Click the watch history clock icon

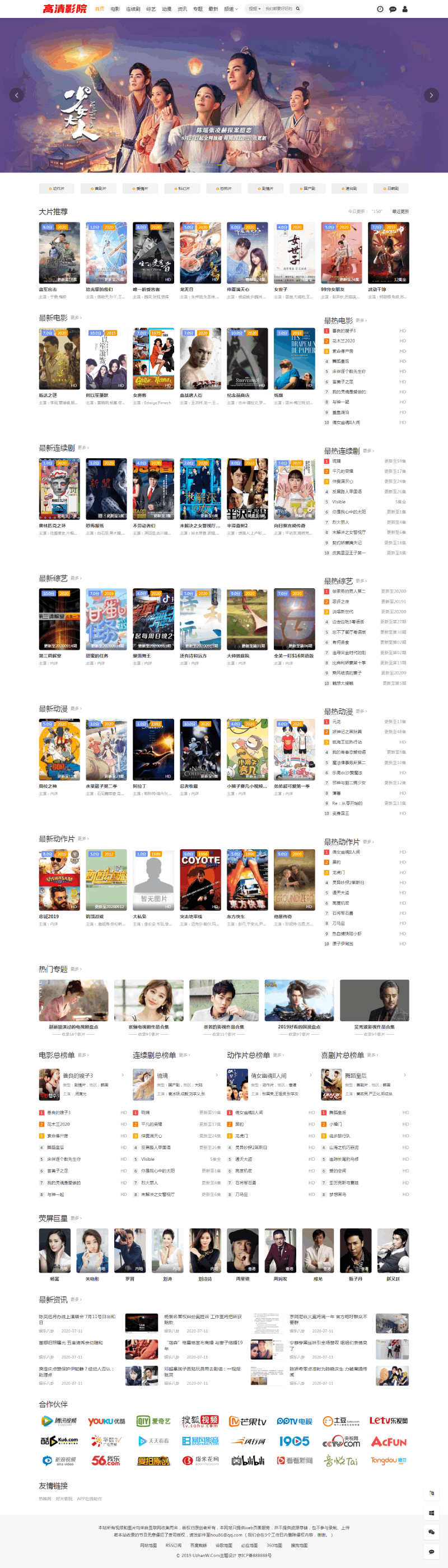pos(380,9)
